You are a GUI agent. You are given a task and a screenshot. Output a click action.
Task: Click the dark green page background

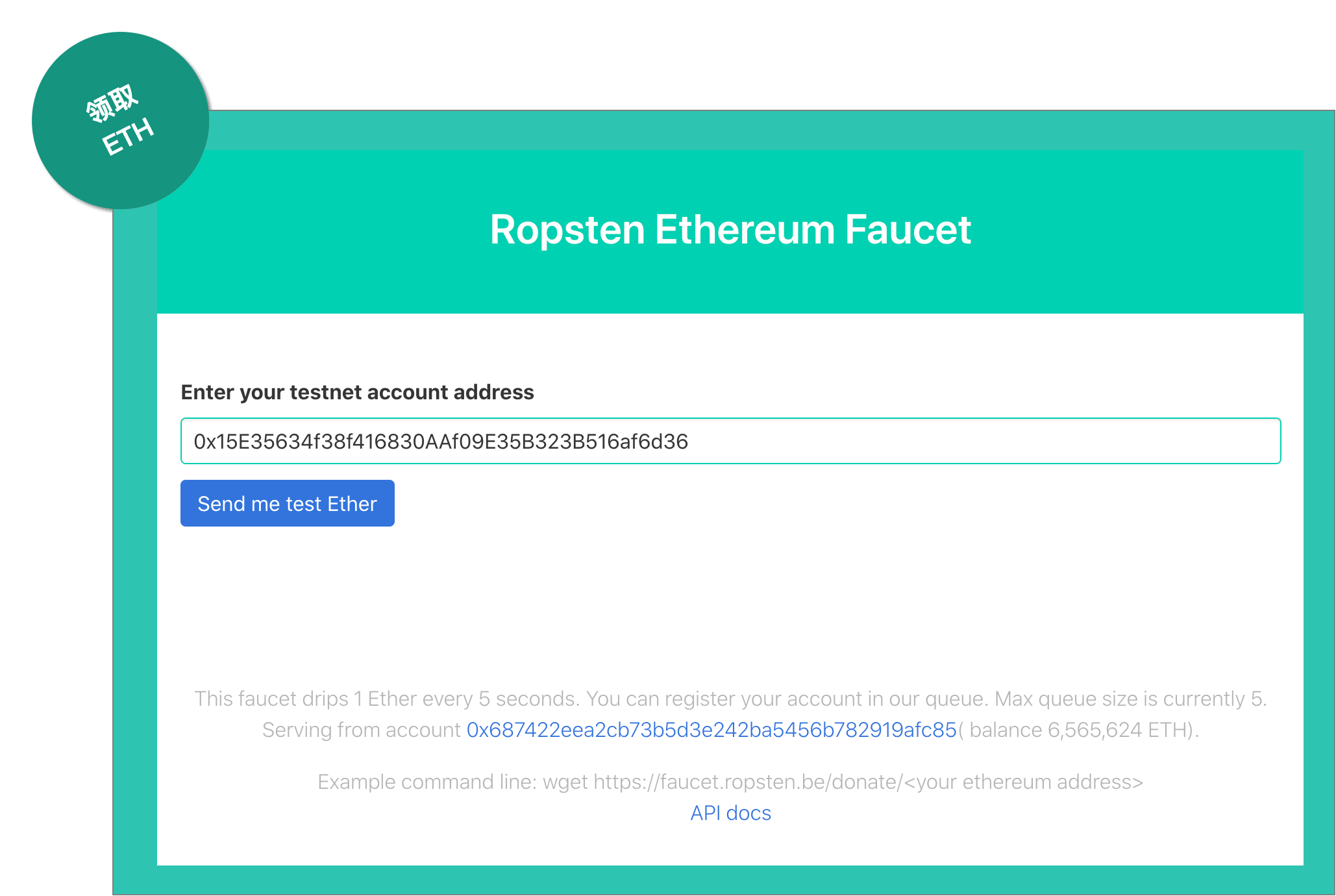click(649, 52)
